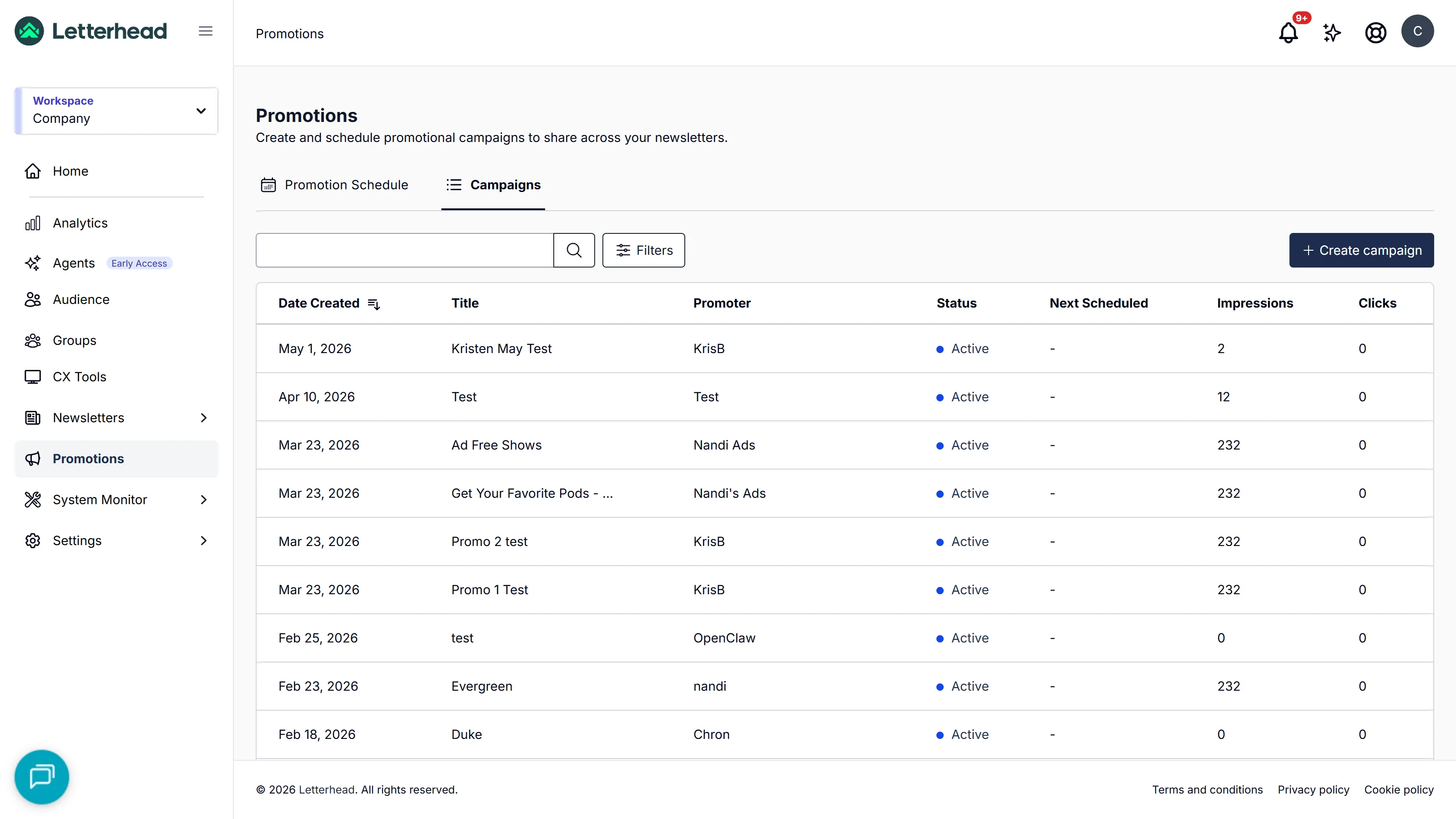Collapse sidebar with hamburger menu icon

[206, 31]
